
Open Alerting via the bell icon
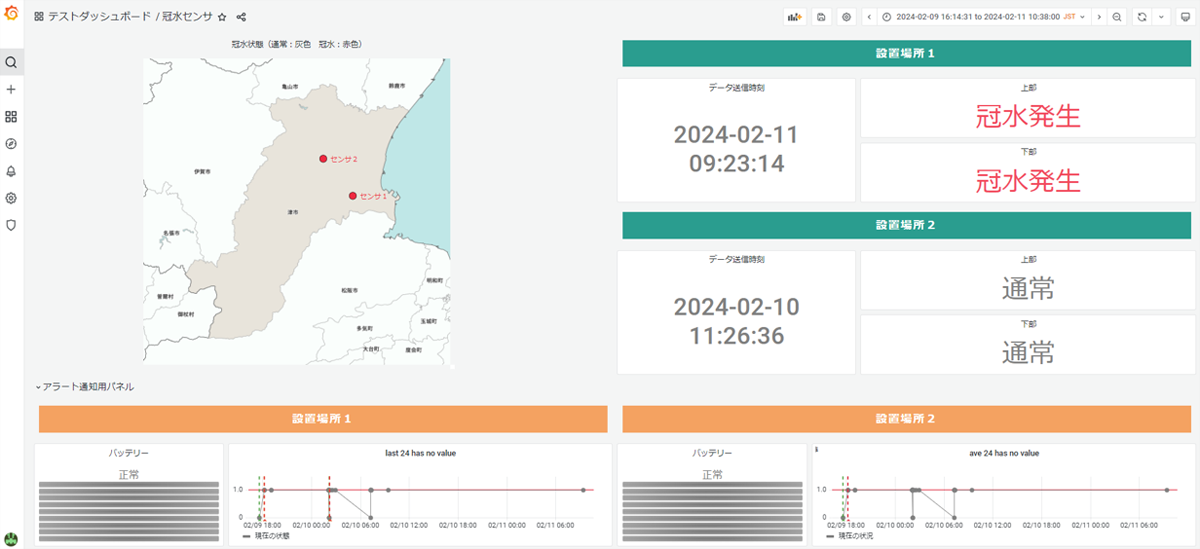coord(11,171)
